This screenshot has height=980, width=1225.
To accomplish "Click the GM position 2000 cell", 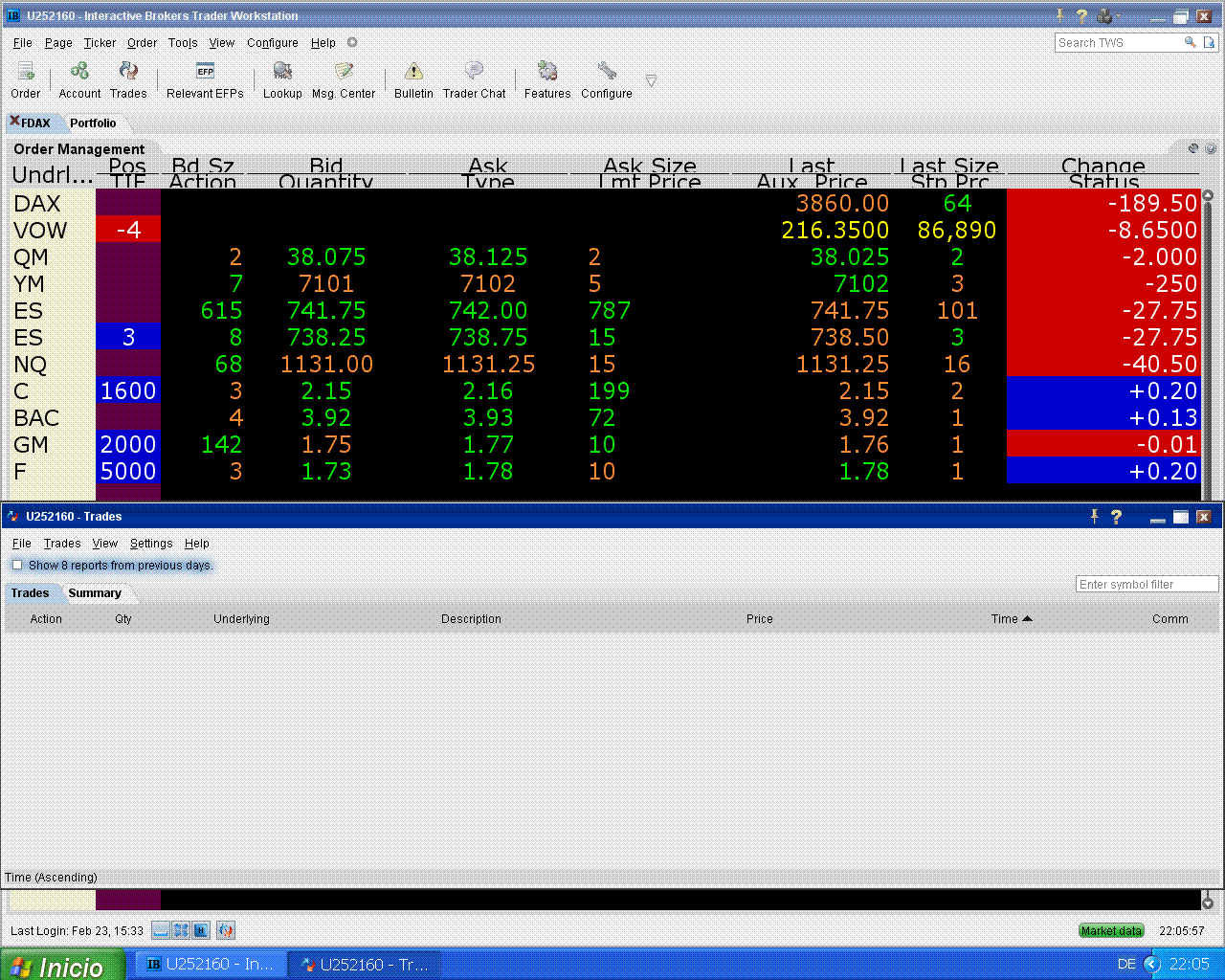I will point(128,444).
